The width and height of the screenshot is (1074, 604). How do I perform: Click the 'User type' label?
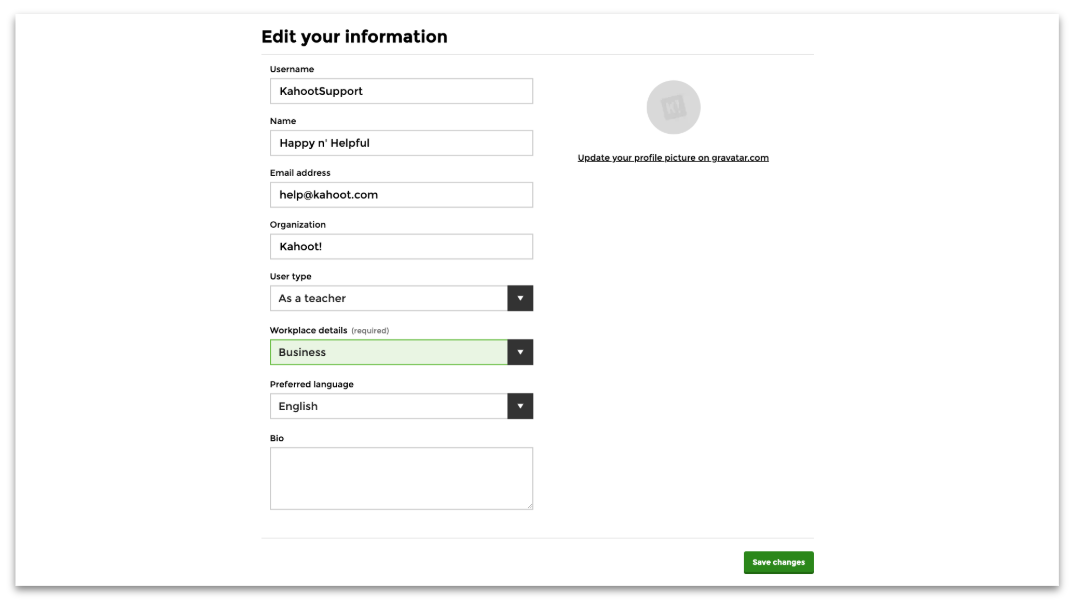[290, 277]
